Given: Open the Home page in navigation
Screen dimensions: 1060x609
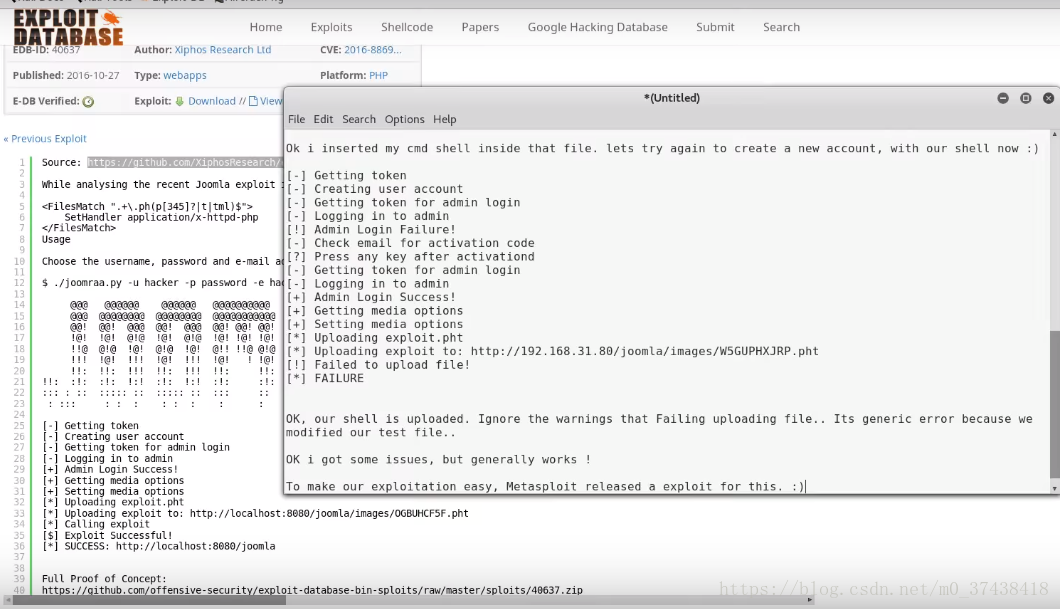Looking at the screenshot, I should click(x=266, y=27).
